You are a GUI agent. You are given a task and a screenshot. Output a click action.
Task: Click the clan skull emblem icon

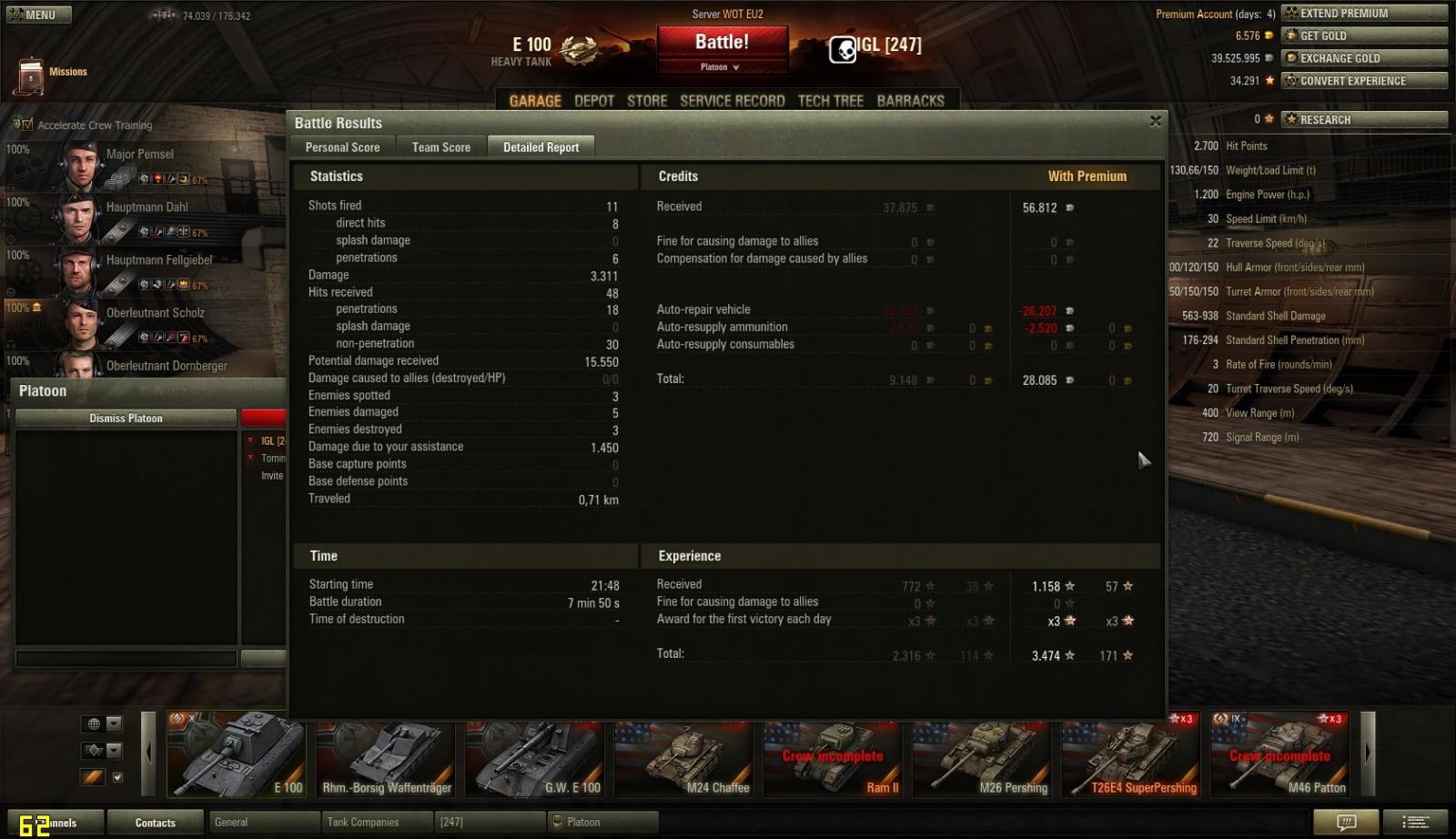coord(843,49)
